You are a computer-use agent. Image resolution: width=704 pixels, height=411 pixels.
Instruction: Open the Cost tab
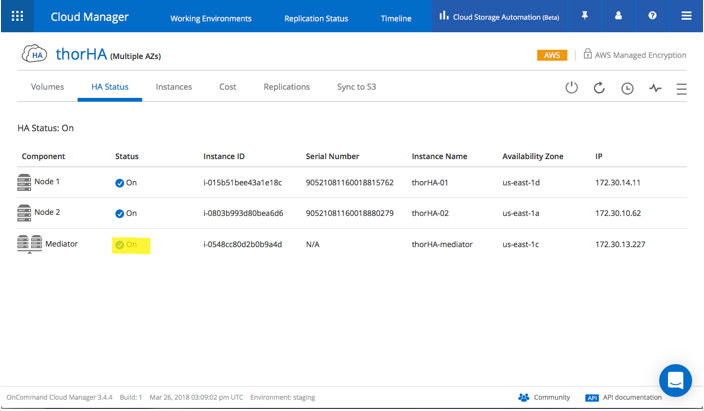click(x=228, y=87)
